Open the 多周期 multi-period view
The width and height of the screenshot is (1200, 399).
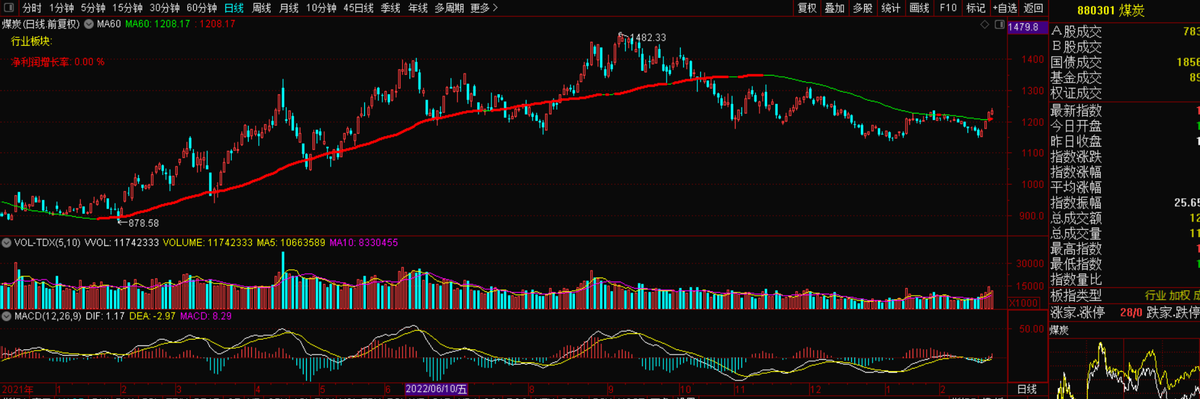pos(449,7)
